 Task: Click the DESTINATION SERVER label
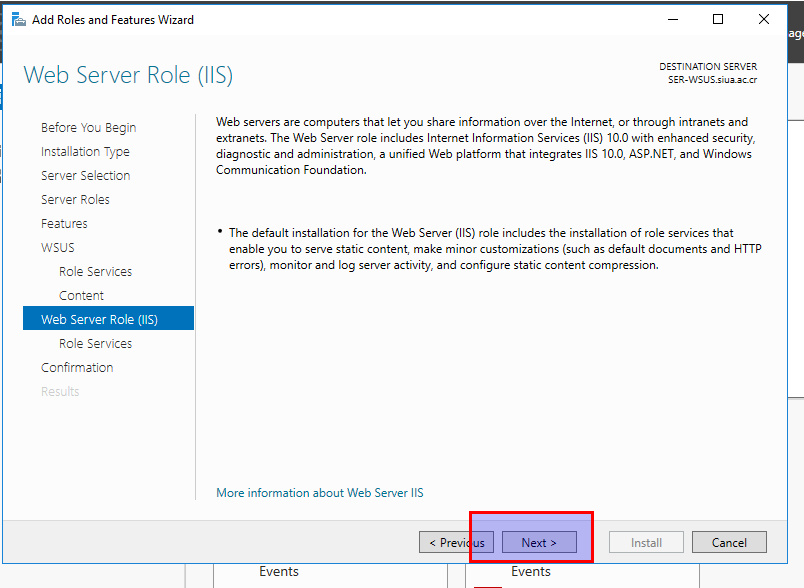click(x=708, y=67)
